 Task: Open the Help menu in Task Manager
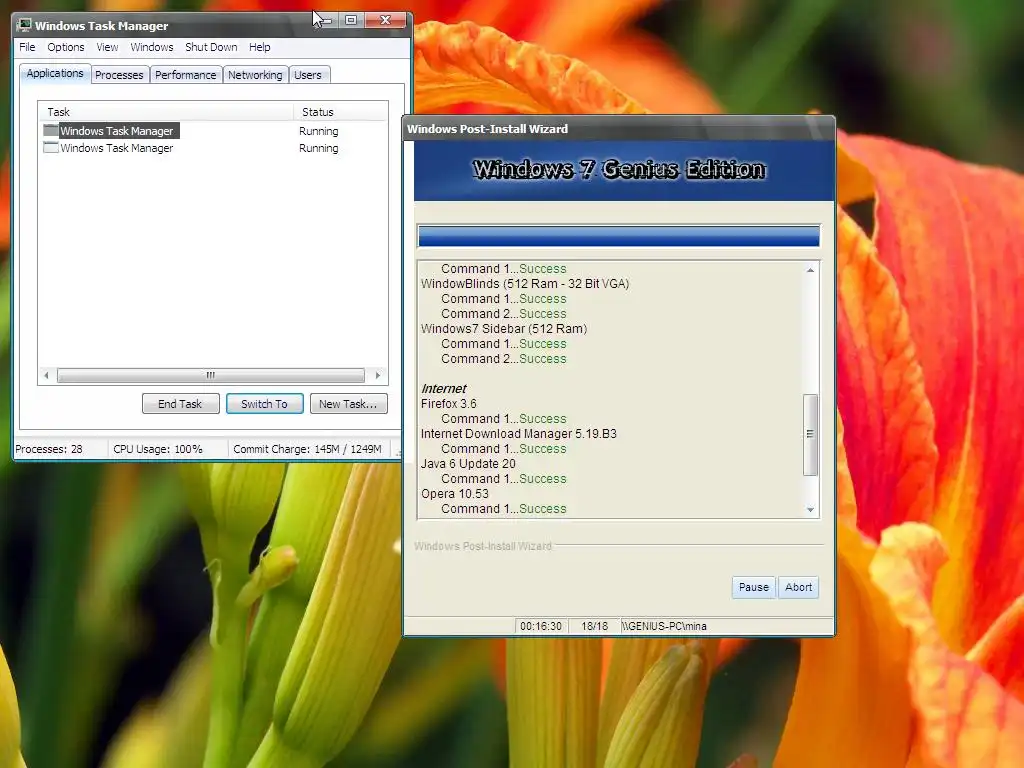pos(259,47)
